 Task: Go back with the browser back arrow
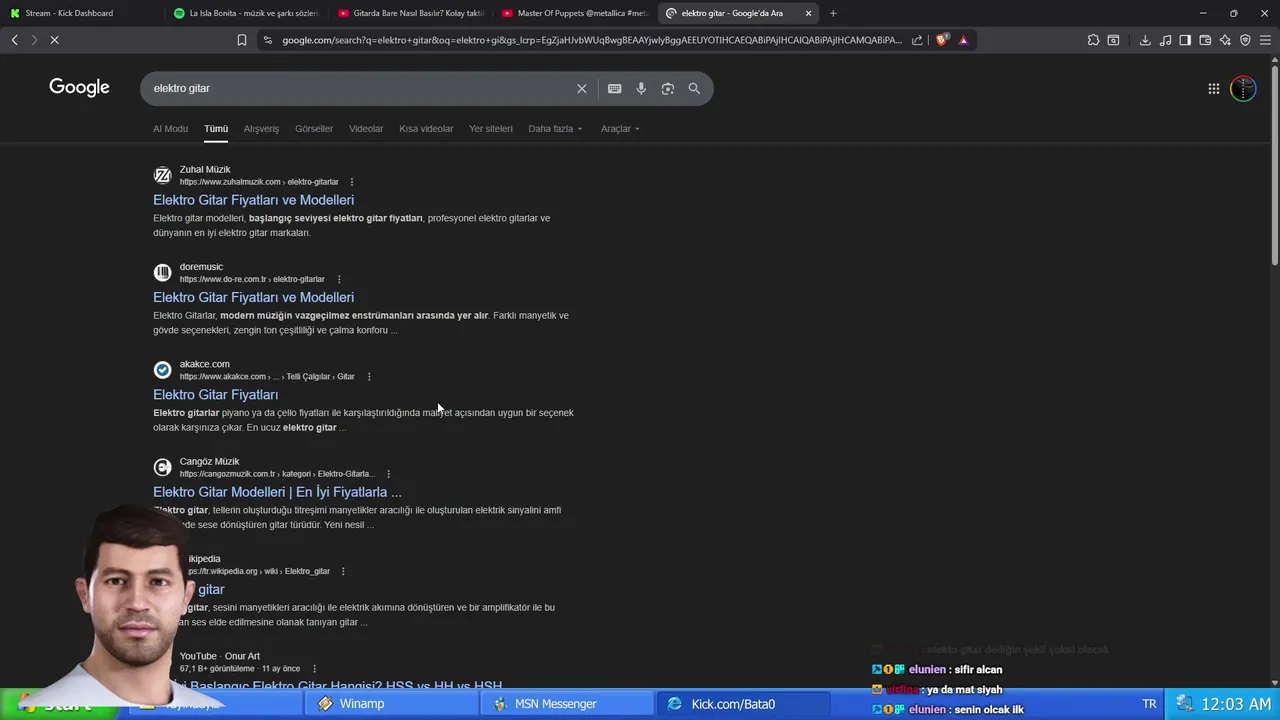point(14,40)
